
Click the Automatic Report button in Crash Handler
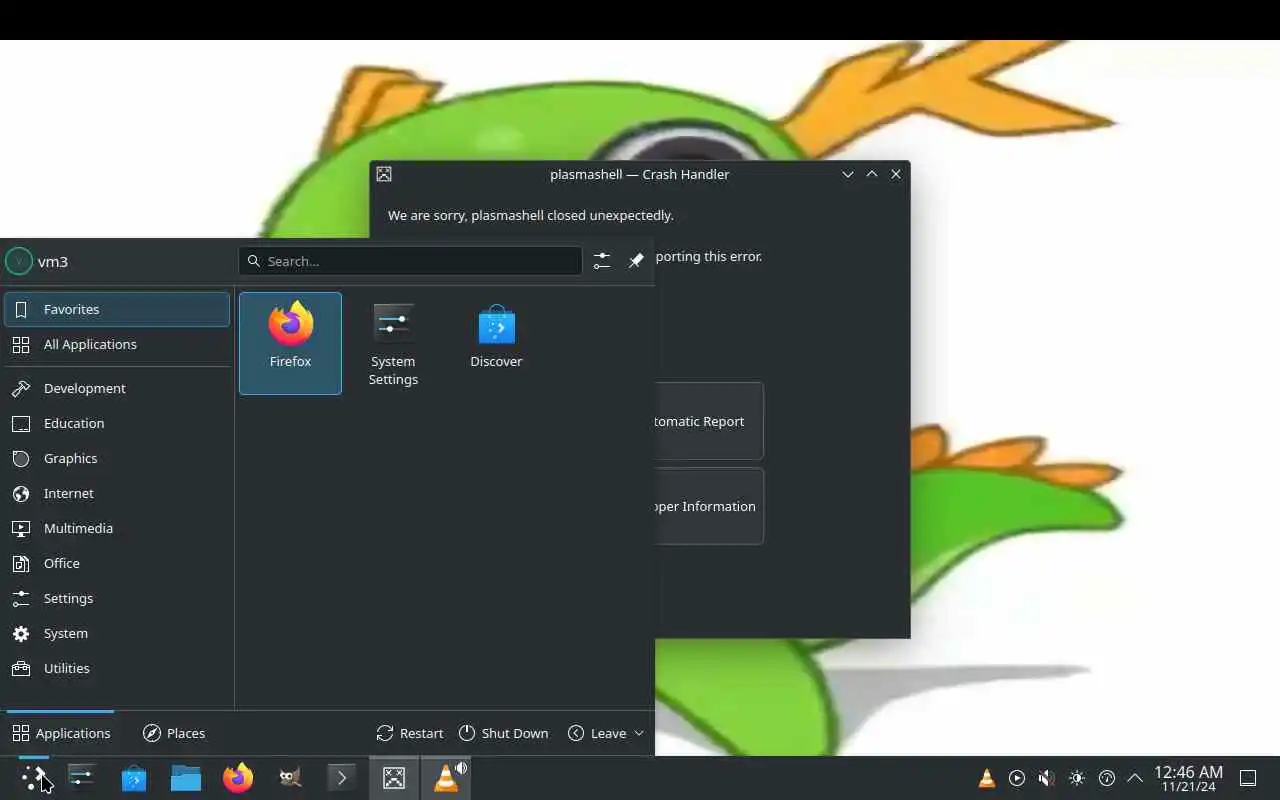[709, 421]
